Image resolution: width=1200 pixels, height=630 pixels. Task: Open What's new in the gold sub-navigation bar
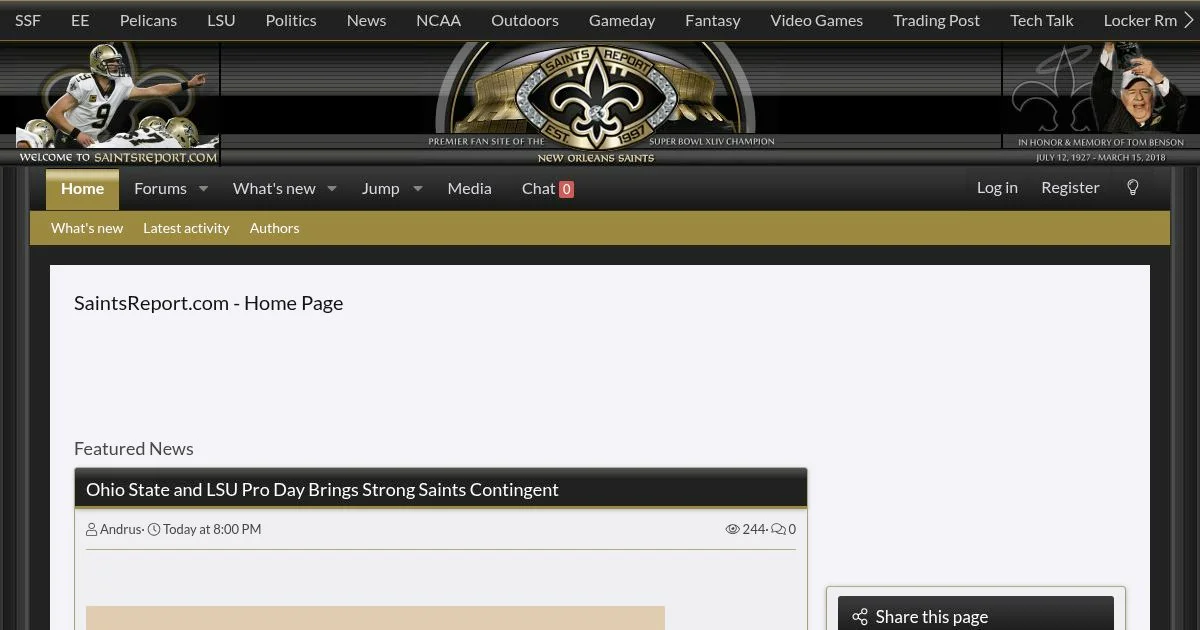(87, 228)
